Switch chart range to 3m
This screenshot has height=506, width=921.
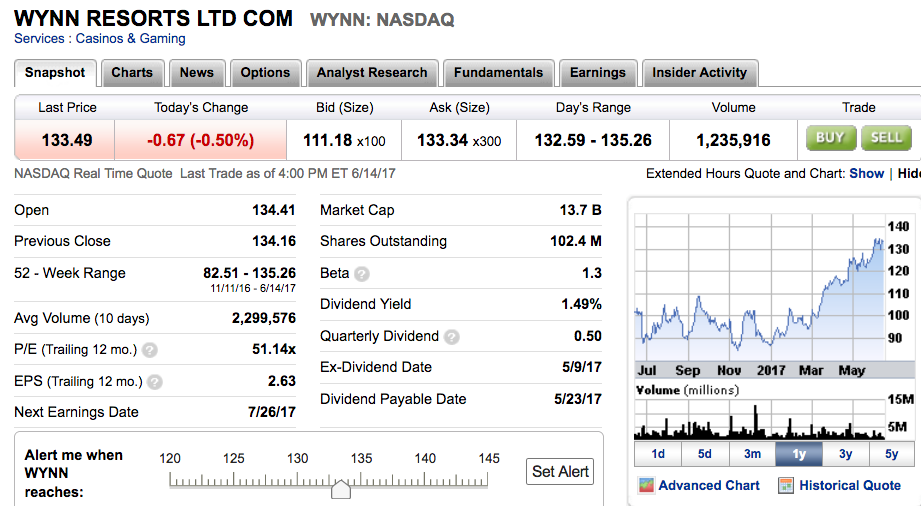point(752,453)
